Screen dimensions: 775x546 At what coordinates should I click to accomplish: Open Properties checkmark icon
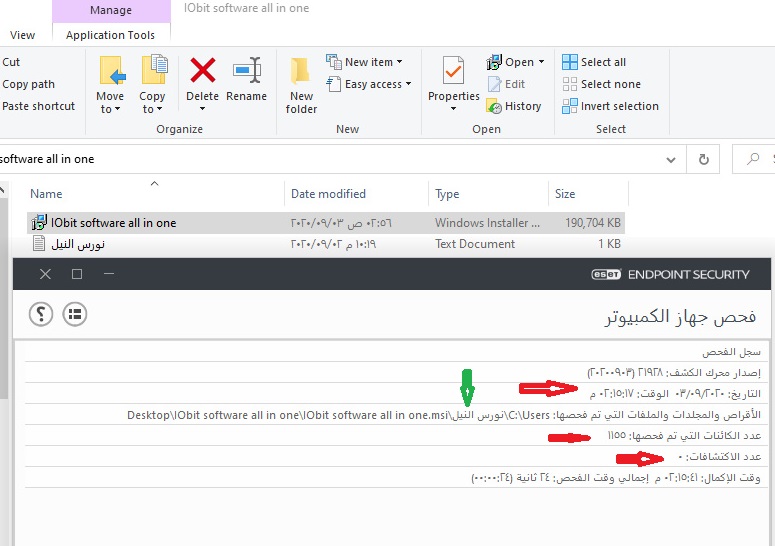pyautogui.click(x=453, y=71)
